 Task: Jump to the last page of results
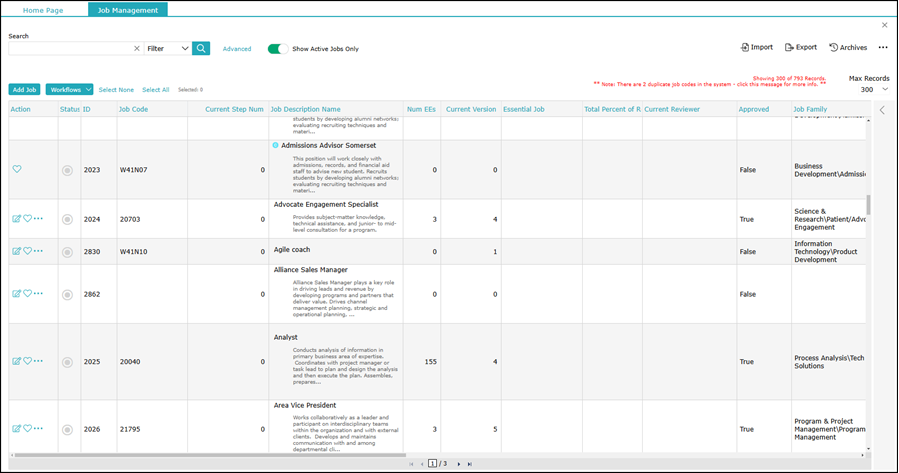(x=470, y=464)
